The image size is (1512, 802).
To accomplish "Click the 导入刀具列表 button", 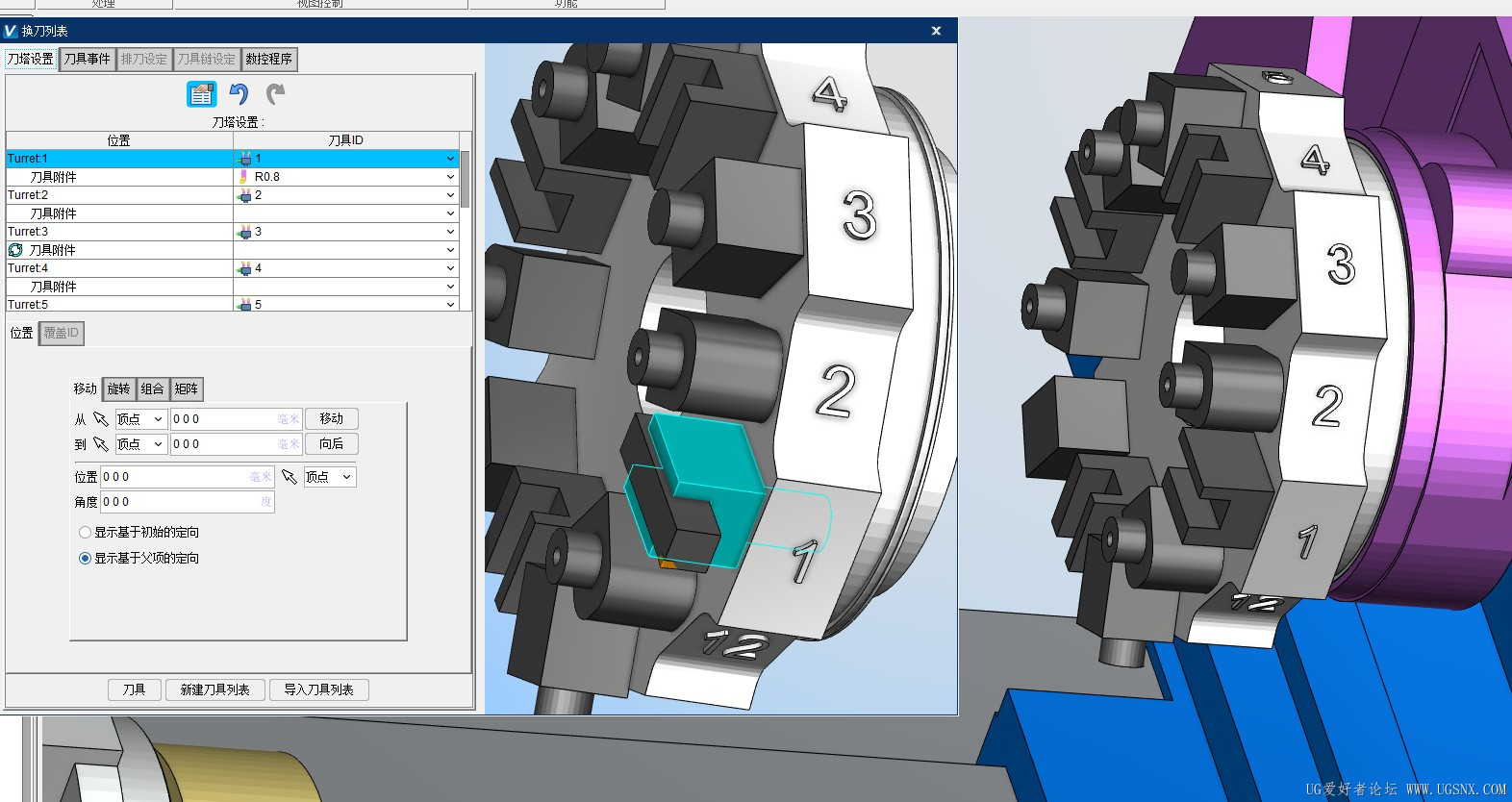I will (x=319, y=690).
